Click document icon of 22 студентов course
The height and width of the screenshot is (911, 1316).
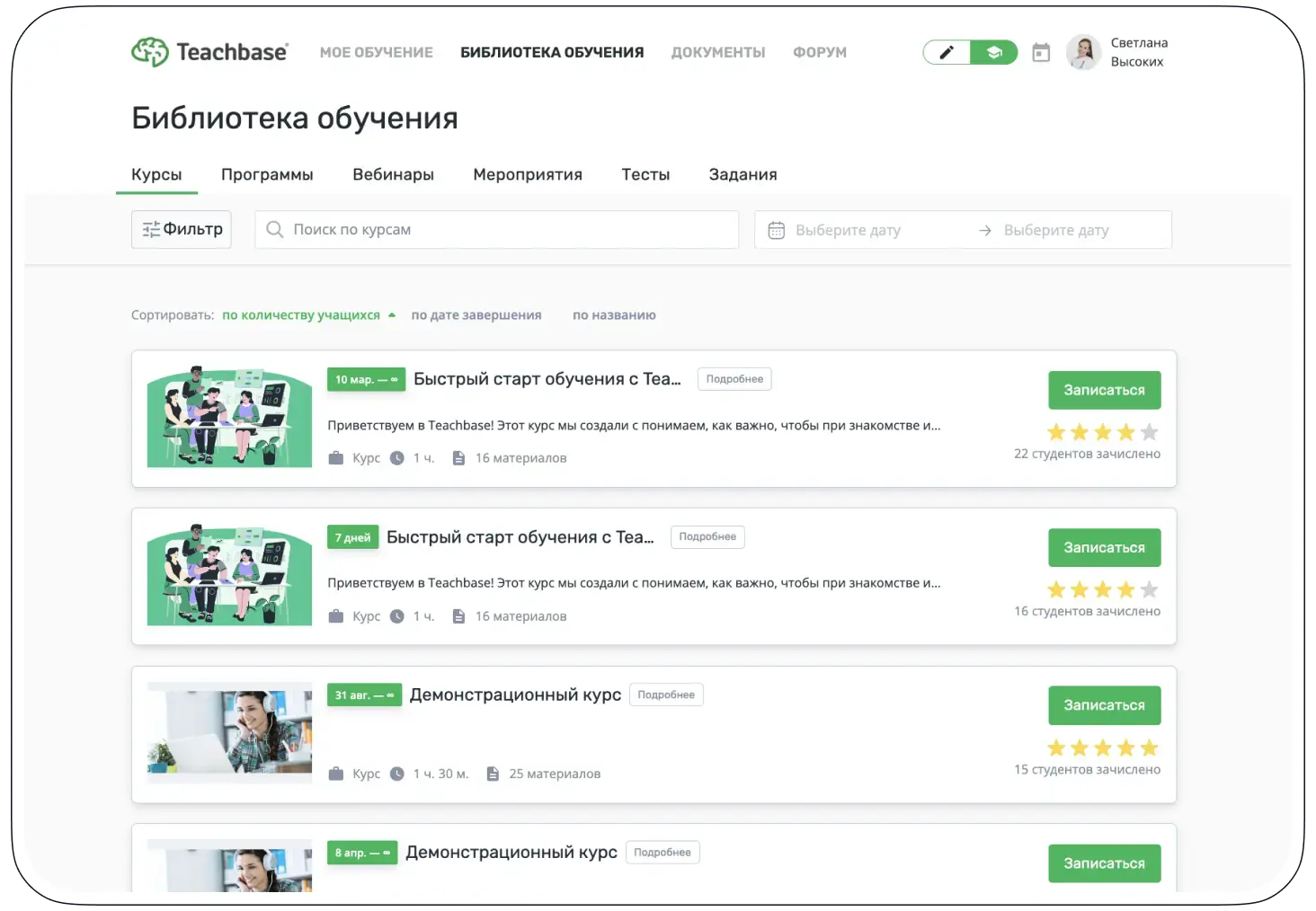tap(458, 458)
